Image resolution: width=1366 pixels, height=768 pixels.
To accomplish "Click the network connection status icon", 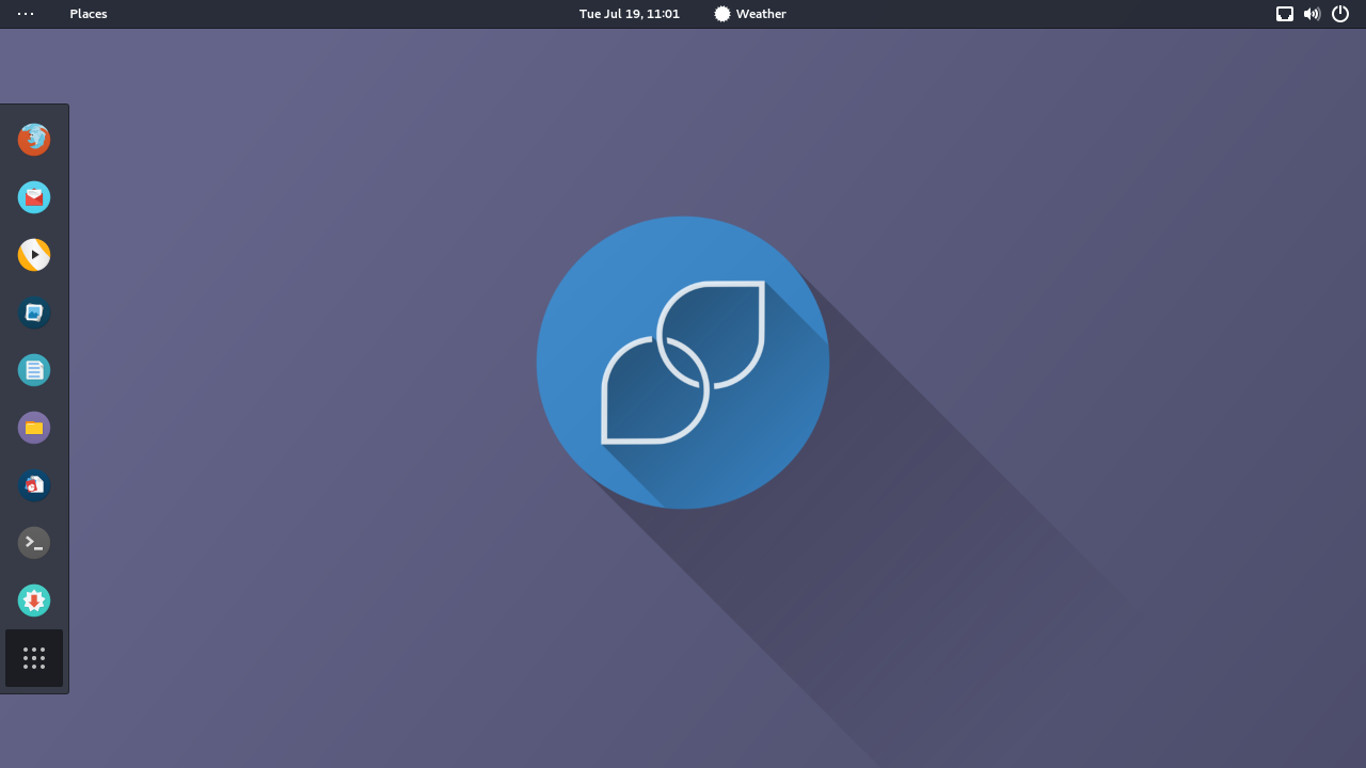I will coord(1284,14).
